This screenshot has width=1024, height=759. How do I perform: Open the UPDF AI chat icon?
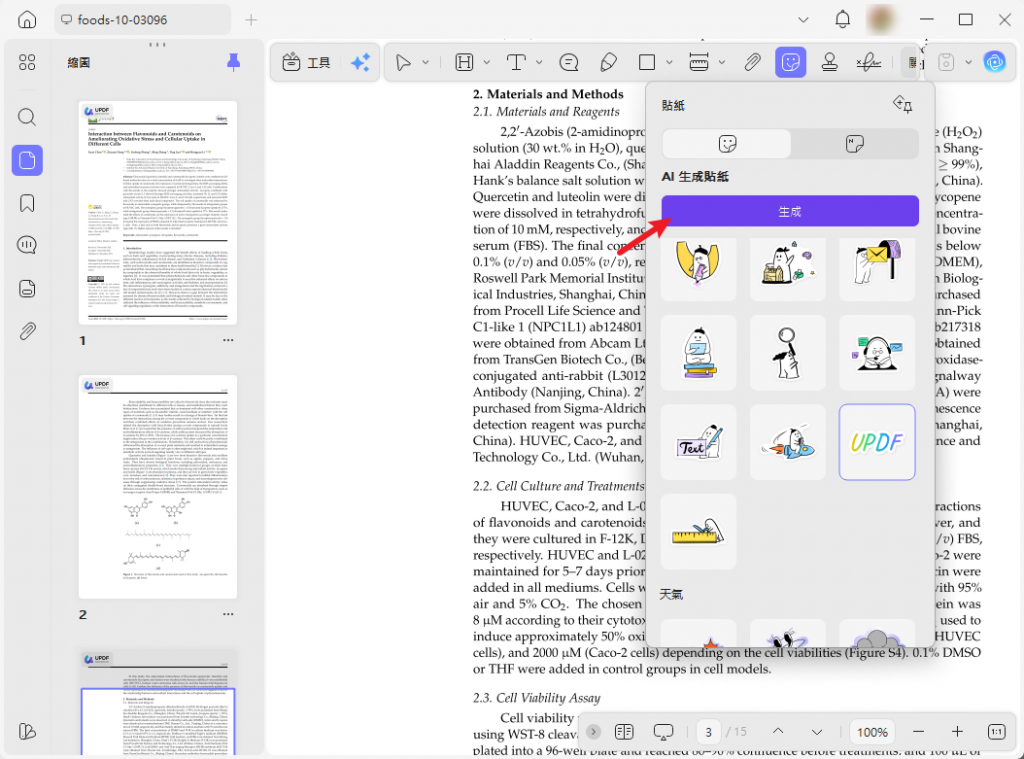995,63
